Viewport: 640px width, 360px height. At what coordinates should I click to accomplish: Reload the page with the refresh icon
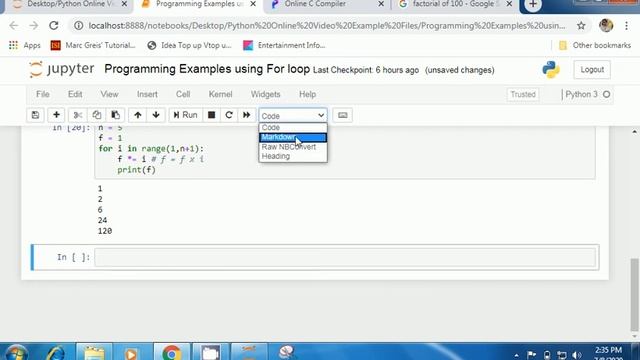coord(53,26)
